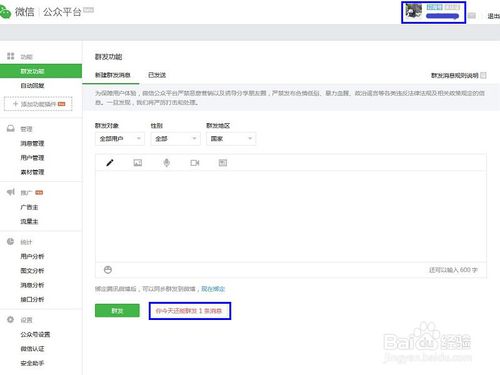Click the 退出 logout link
The image size is (500, 375).
(x=494, y=16)
